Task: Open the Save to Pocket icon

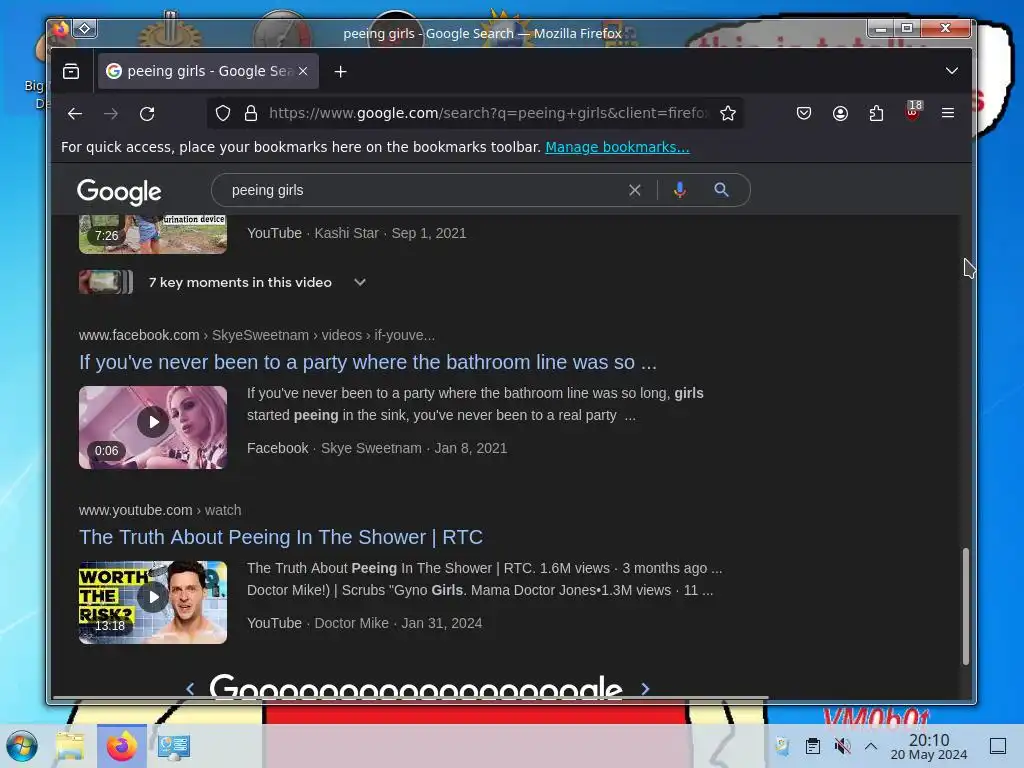Action: click(x=804, y=114)
